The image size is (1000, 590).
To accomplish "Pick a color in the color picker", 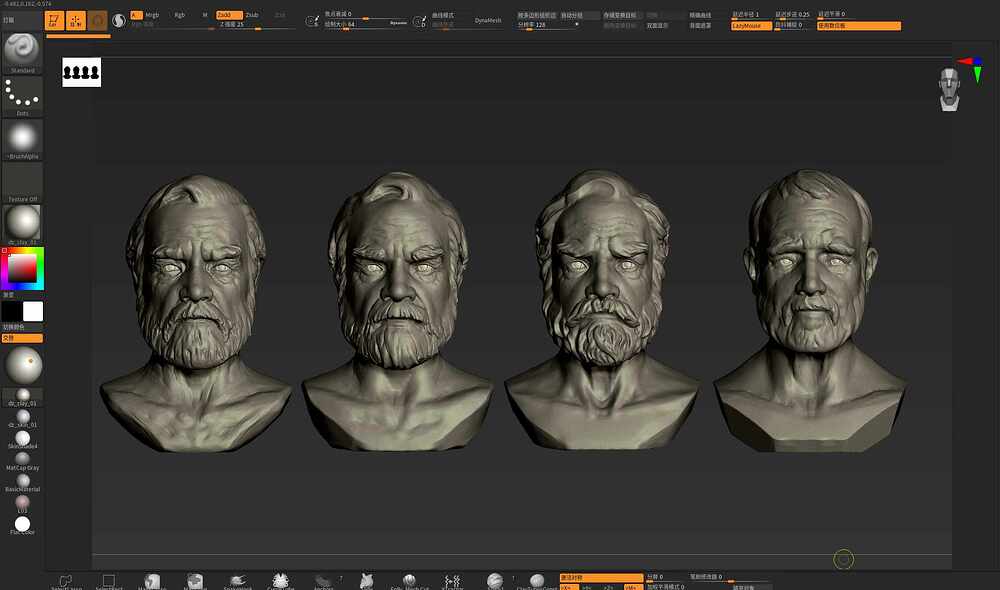I will click(22, 269).
